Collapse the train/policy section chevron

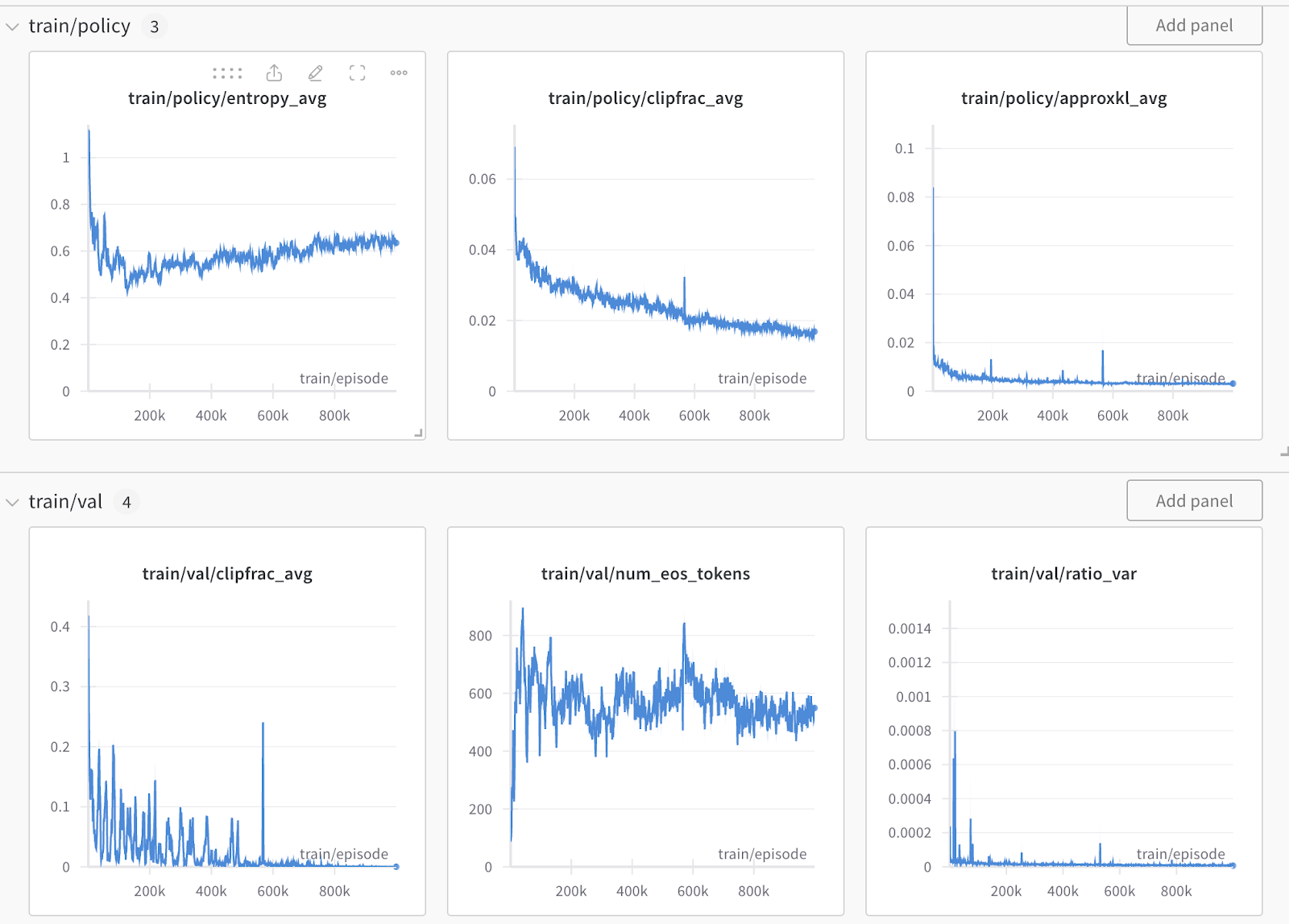12,27
